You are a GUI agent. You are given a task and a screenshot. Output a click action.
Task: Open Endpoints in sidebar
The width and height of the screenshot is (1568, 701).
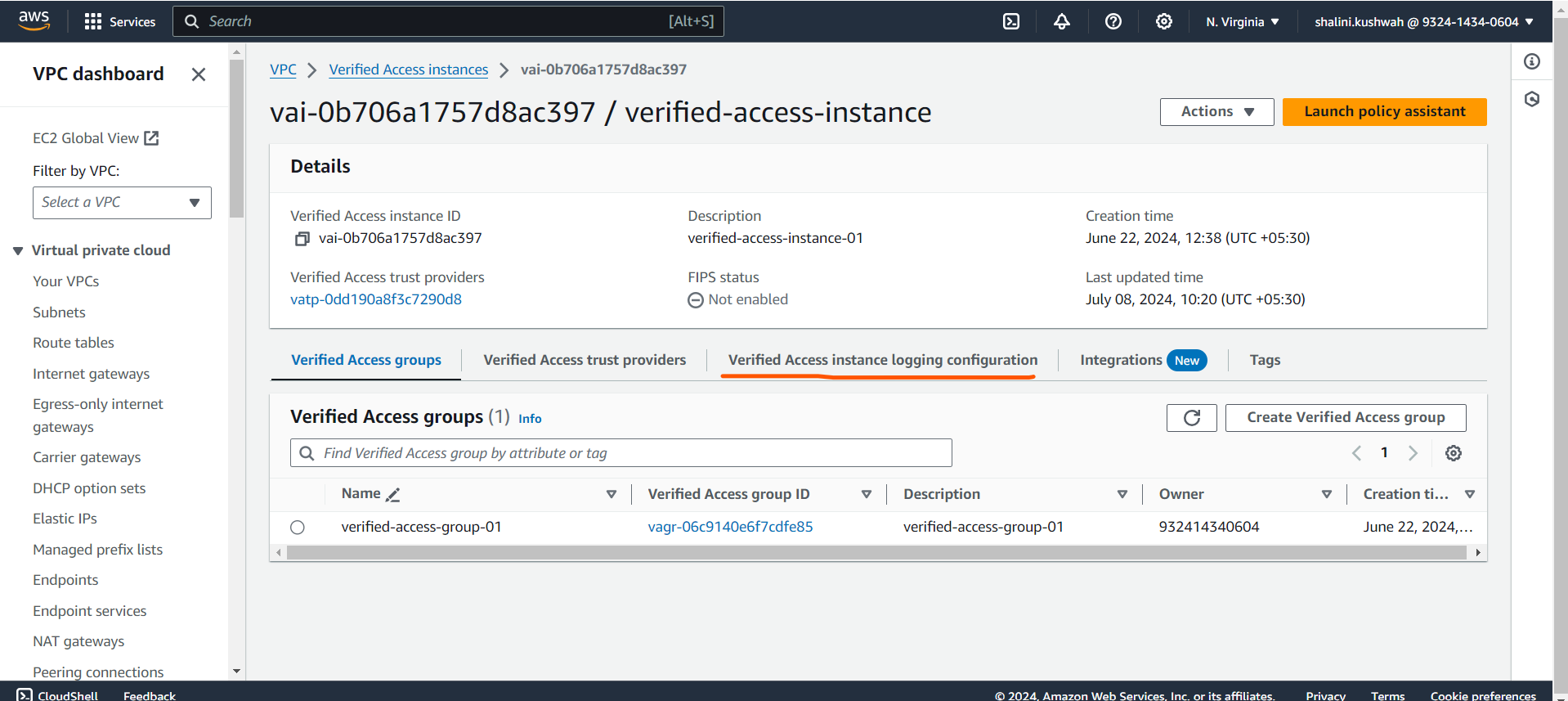coord(65,581)
